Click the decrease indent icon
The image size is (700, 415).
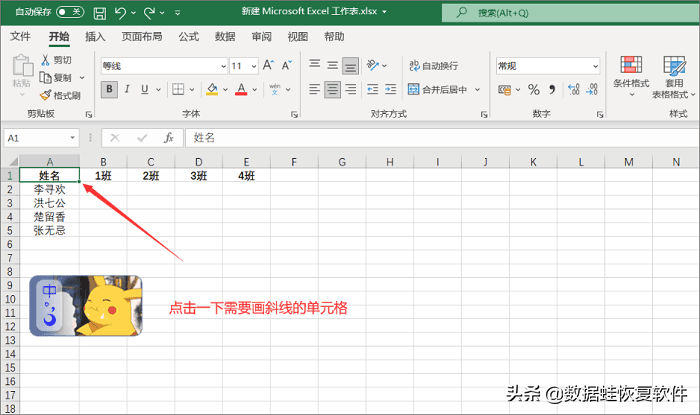(372, 89)
